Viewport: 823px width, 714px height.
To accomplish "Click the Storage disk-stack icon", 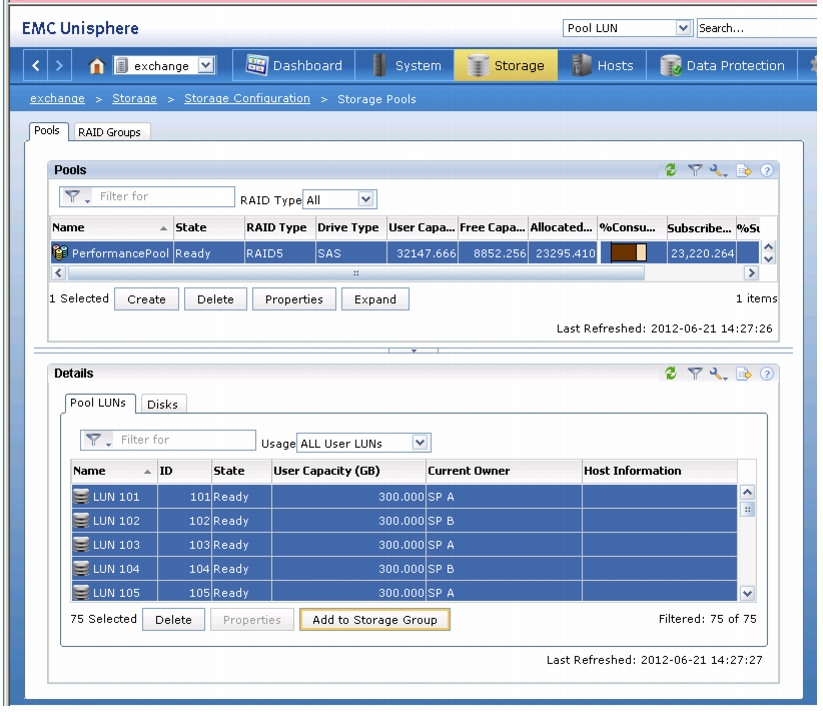I will [x=478, y=66].
